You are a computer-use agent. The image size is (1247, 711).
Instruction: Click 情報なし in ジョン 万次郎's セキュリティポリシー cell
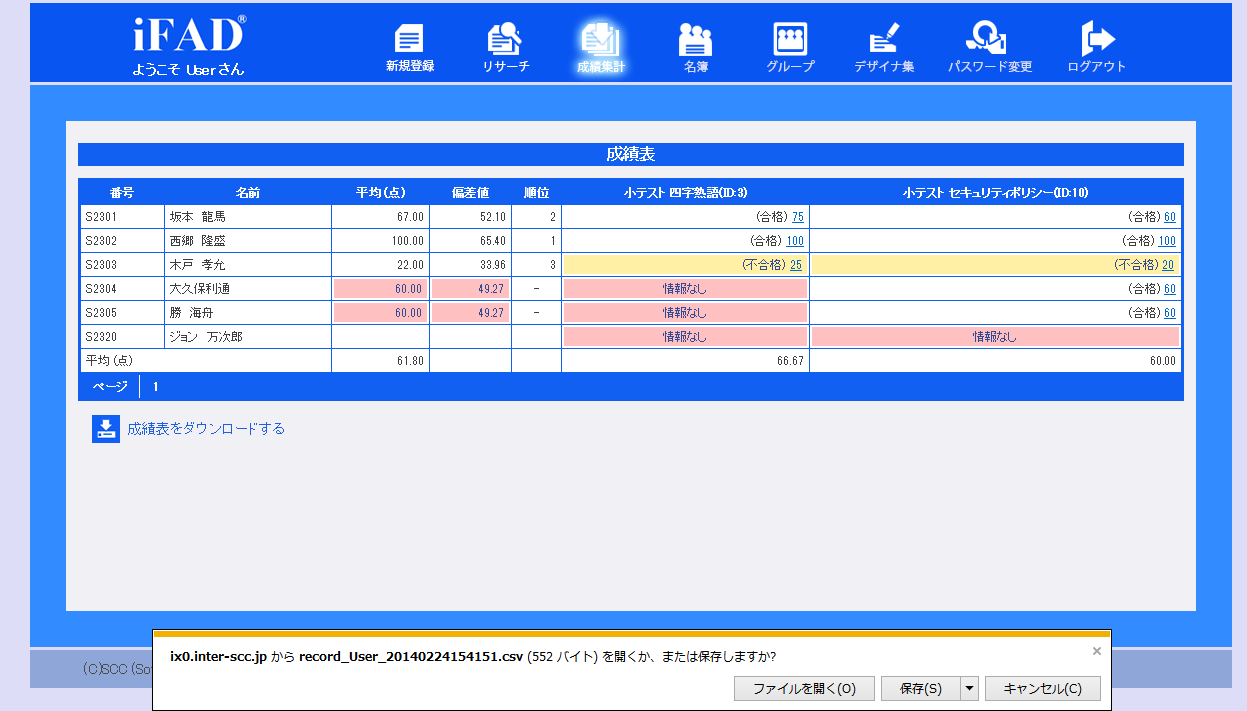995,337
